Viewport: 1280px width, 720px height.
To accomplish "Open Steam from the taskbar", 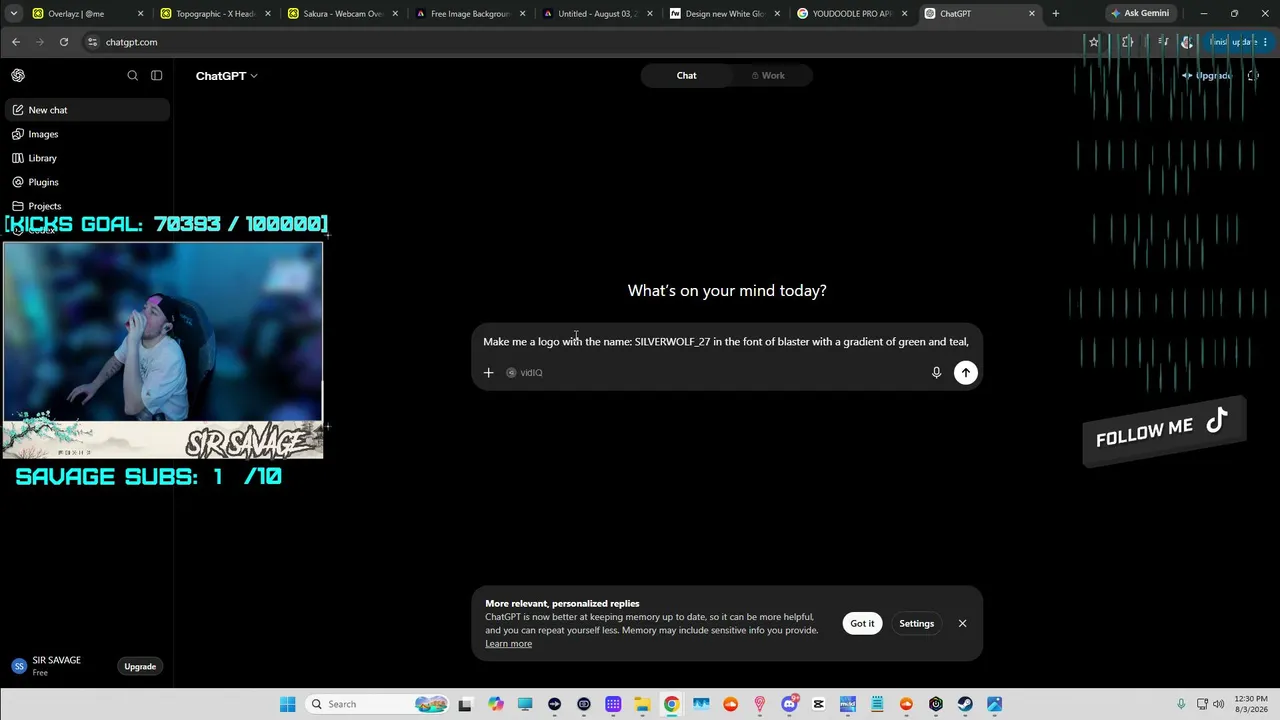I will [x=965, y=704].
